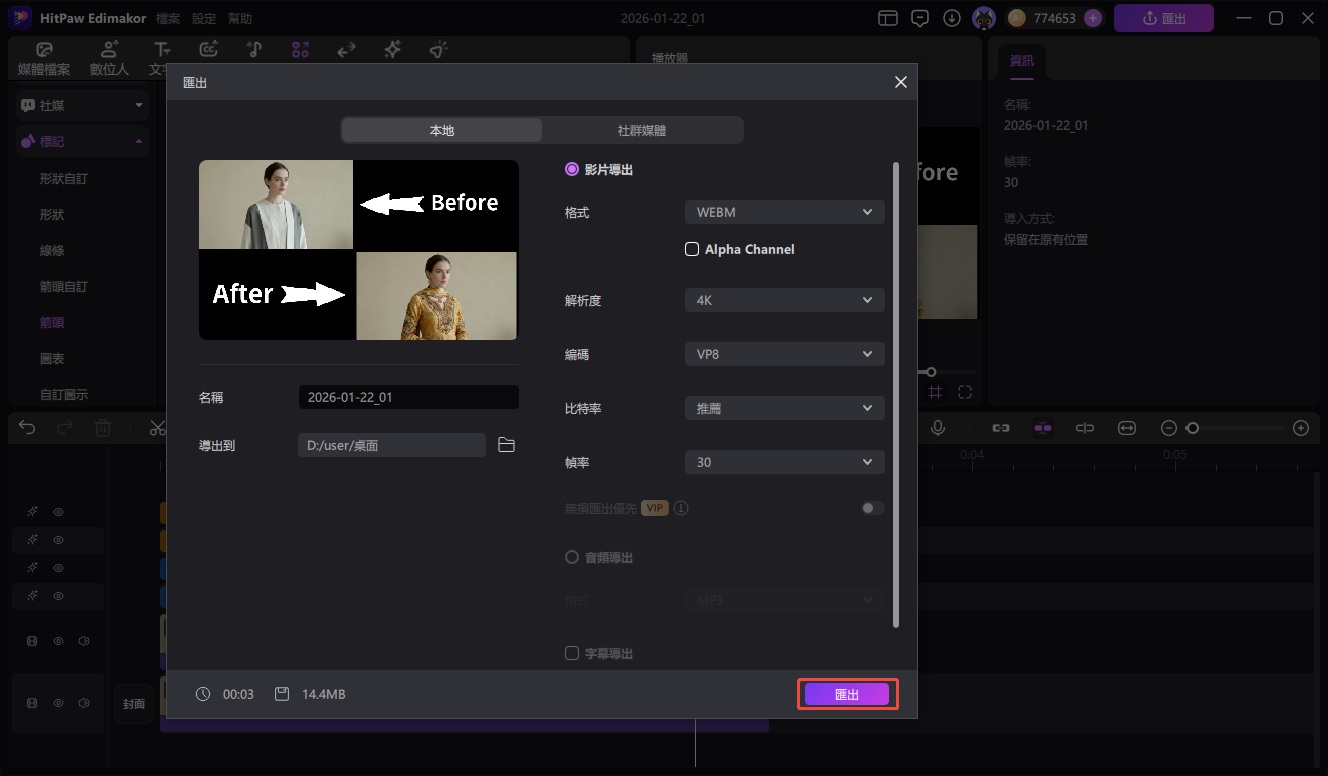Screen dimensions: 1328x776
Task: Open the 格式 WEBM dropdown
Action: pos(784,212)
